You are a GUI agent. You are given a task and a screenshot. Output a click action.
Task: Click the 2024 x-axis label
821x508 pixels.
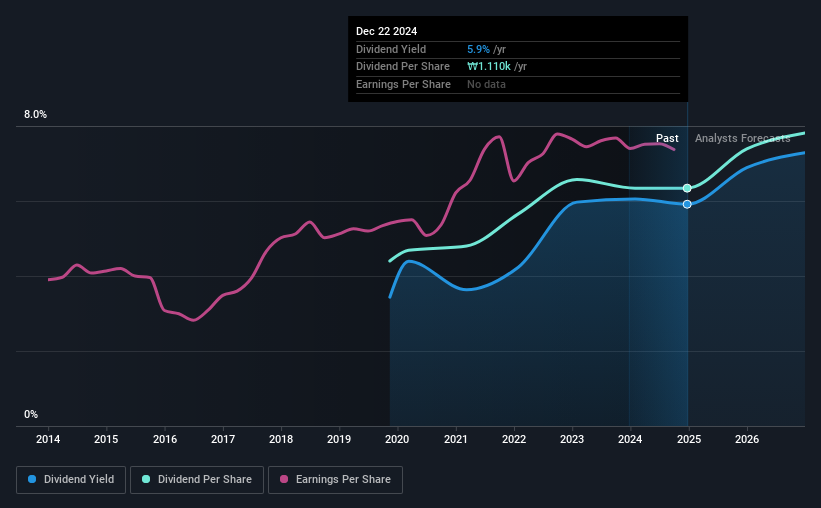point(630,439)
